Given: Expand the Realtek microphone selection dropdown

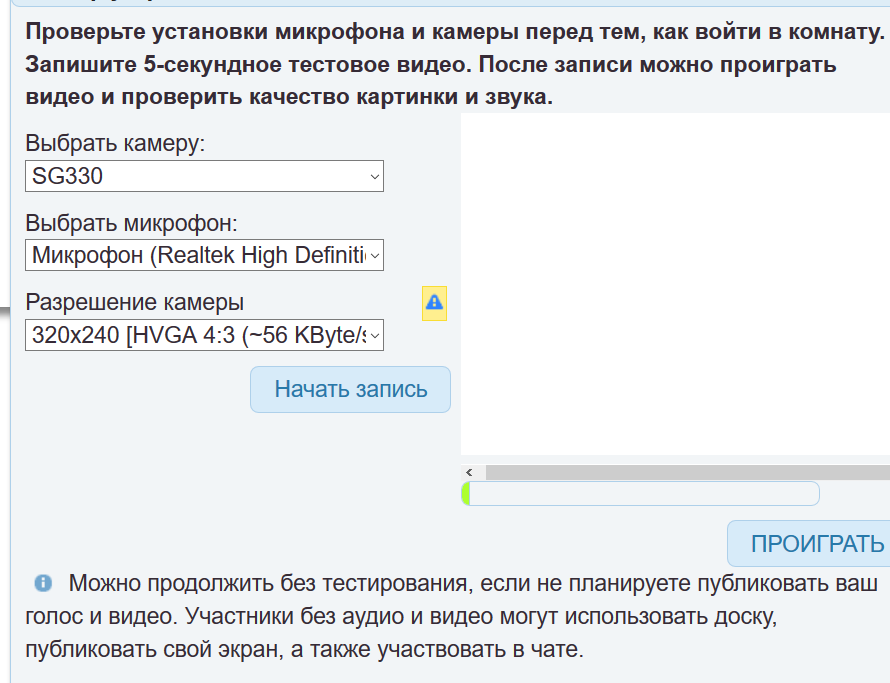Looking at the screenshot, I should coord(204,255).
